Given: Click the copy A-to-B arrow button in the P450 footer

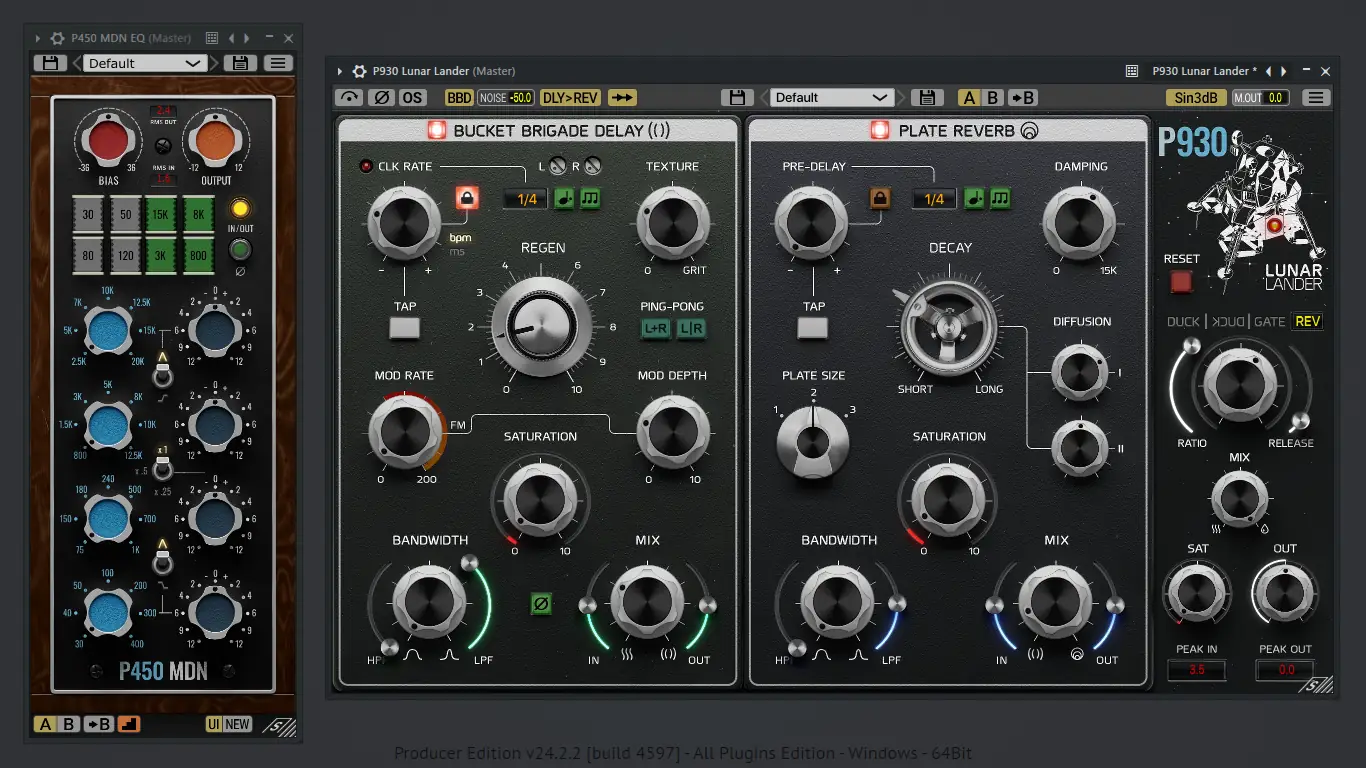Looking at the screenshot, I should click(98, 724).
